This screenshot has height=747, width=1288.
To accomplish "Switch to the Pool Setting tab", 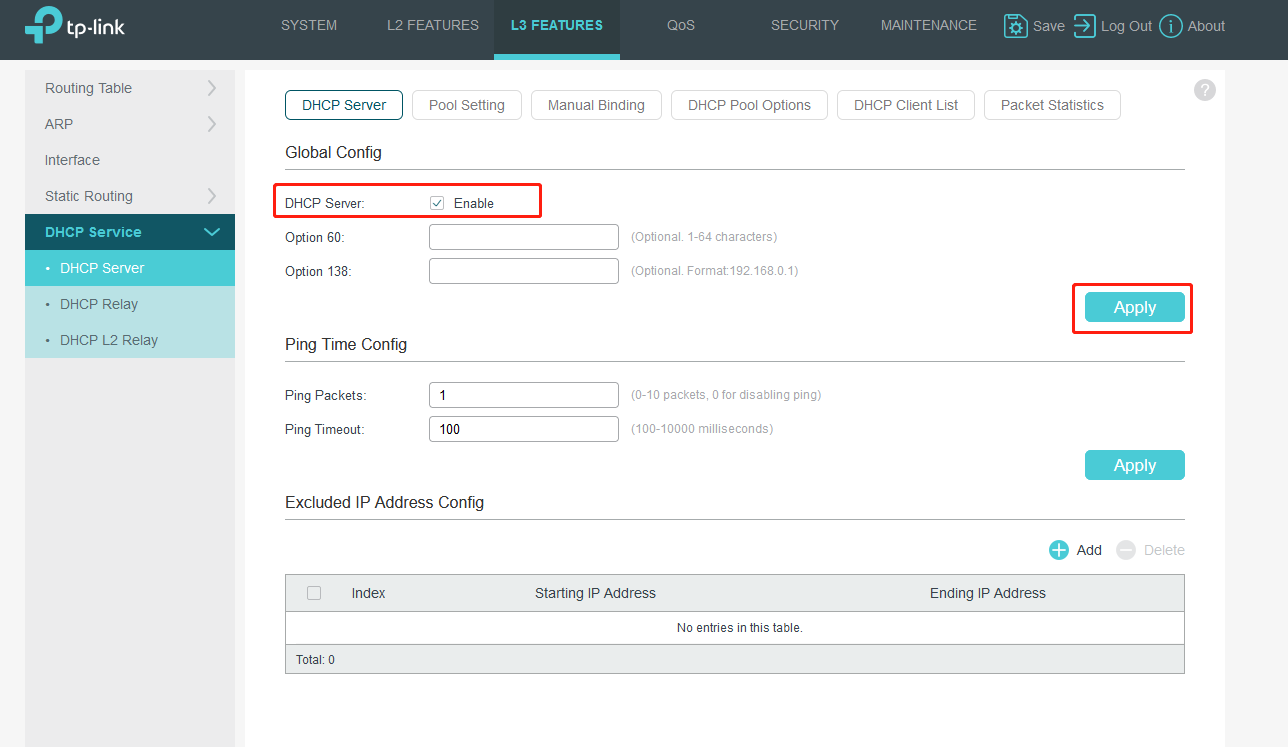I will pyautogui.click(x=467, y=105).
